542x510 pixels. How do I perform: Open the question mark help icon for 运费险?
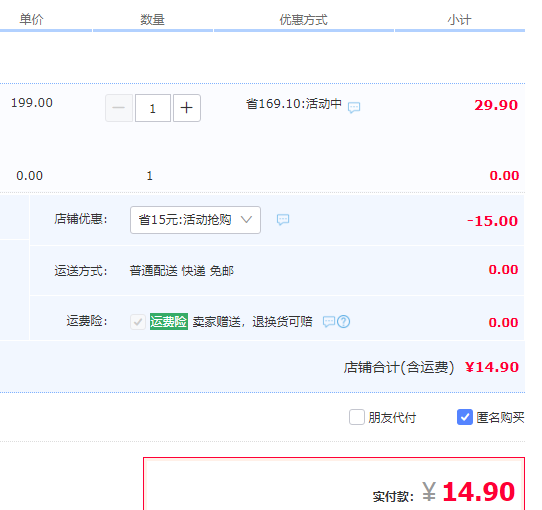(x=344, y=322)
